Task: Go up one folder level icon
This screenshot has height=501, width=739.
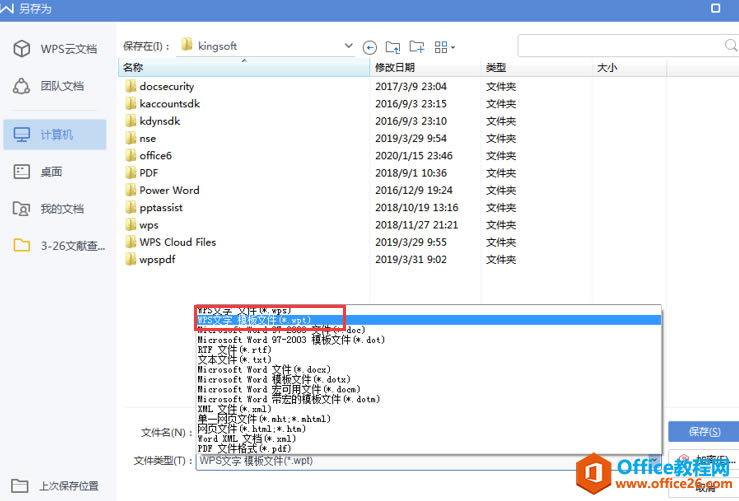Action: coord(393,47)
